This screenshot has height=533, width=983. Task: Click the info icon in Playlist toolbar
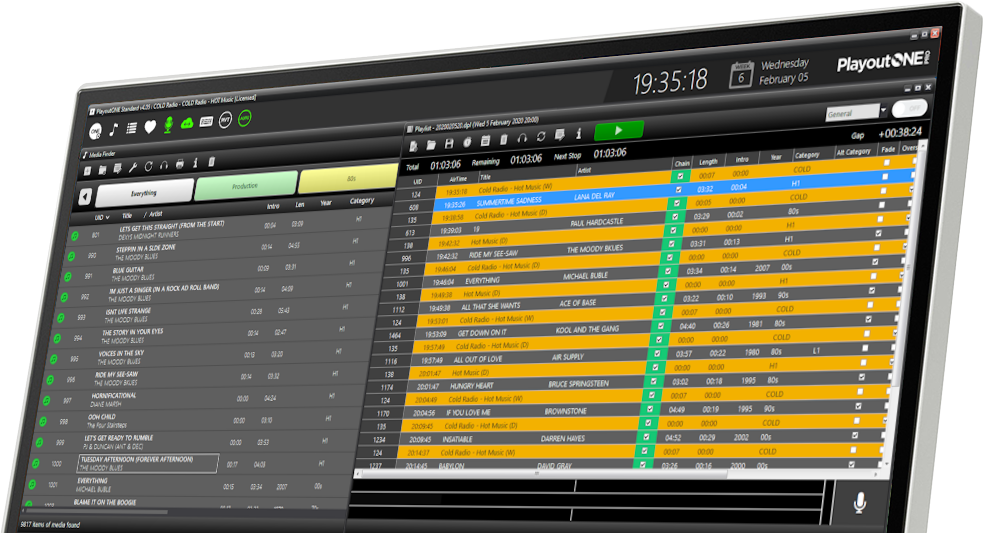579,133
